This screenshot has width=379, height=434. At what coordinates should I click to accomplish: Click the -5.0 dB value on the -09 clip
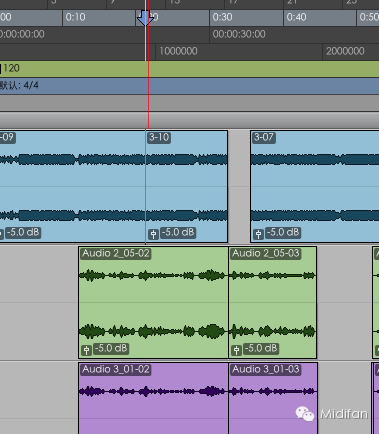[23, 232]
